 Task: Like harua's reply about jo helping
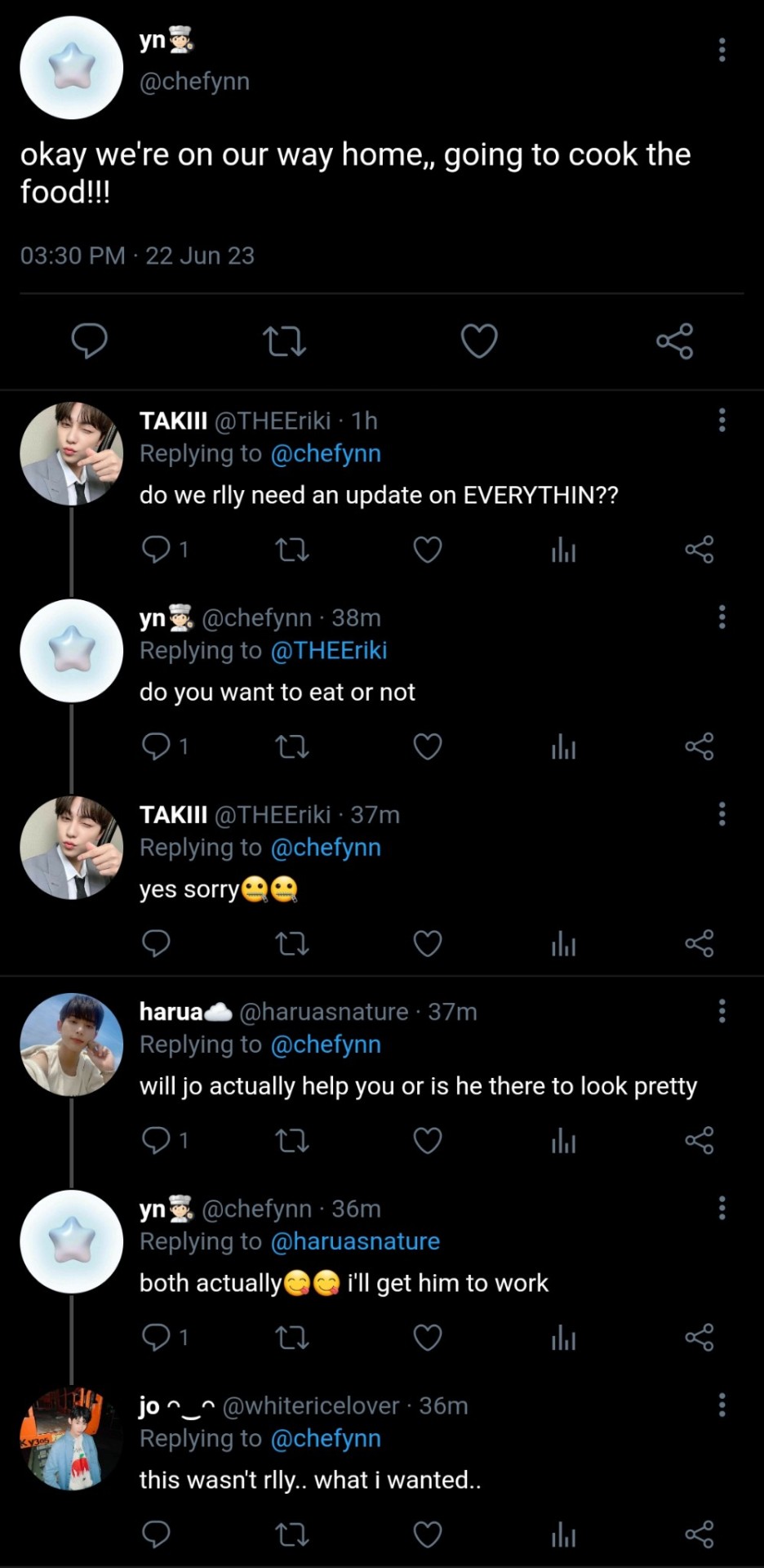[428, 1140]
